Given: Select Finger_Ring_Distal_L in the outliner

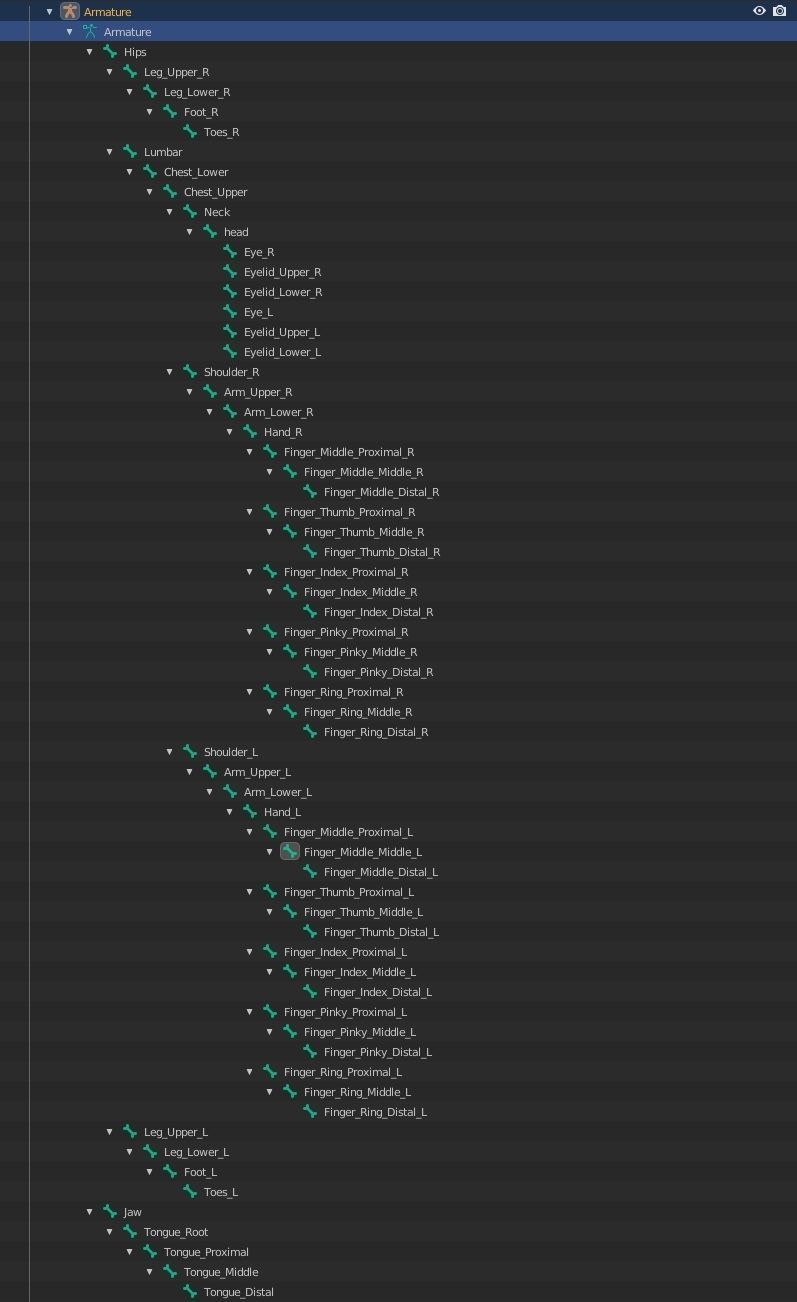Looking at the screenshot, I should (375, 1112).
